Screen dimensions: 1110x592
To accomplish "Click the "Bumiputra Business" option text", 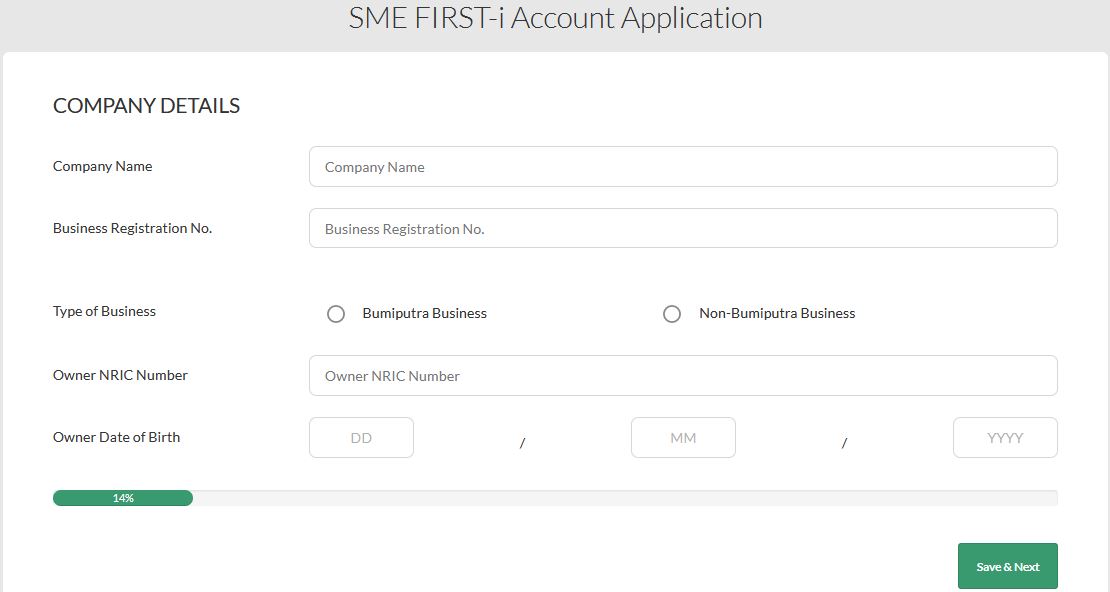I will [424, 313].
